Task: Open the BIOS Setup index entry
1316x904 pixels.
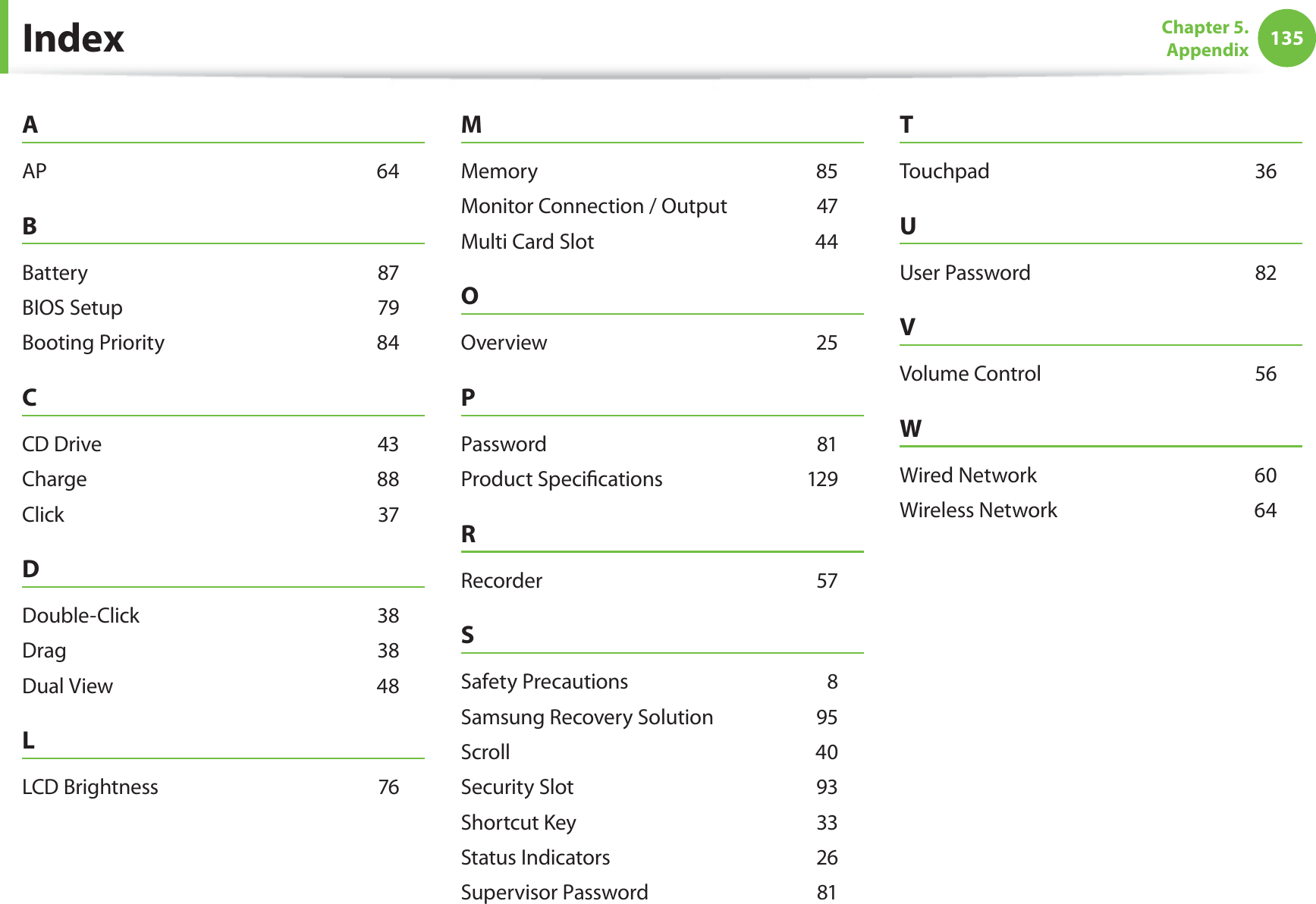Action: (72, 308)
